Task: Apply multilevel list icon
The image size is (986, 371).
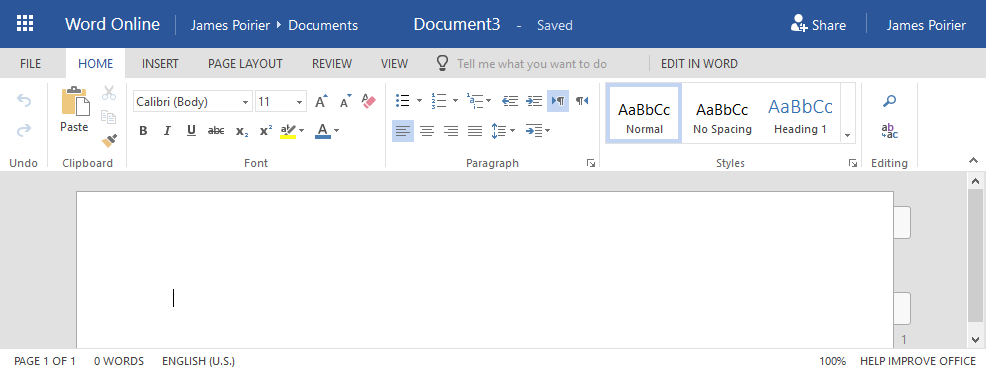Action: point(474,101)
